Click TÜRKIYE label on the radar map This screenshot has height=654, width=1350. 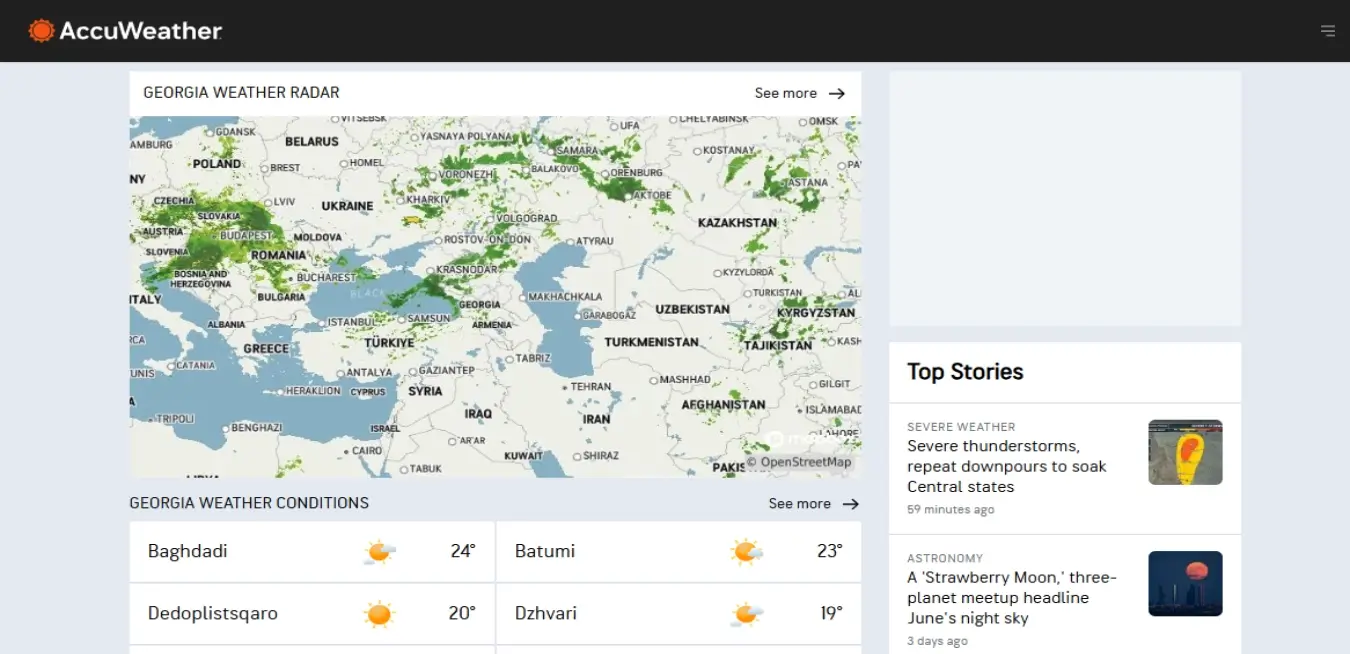click(389, 343)
